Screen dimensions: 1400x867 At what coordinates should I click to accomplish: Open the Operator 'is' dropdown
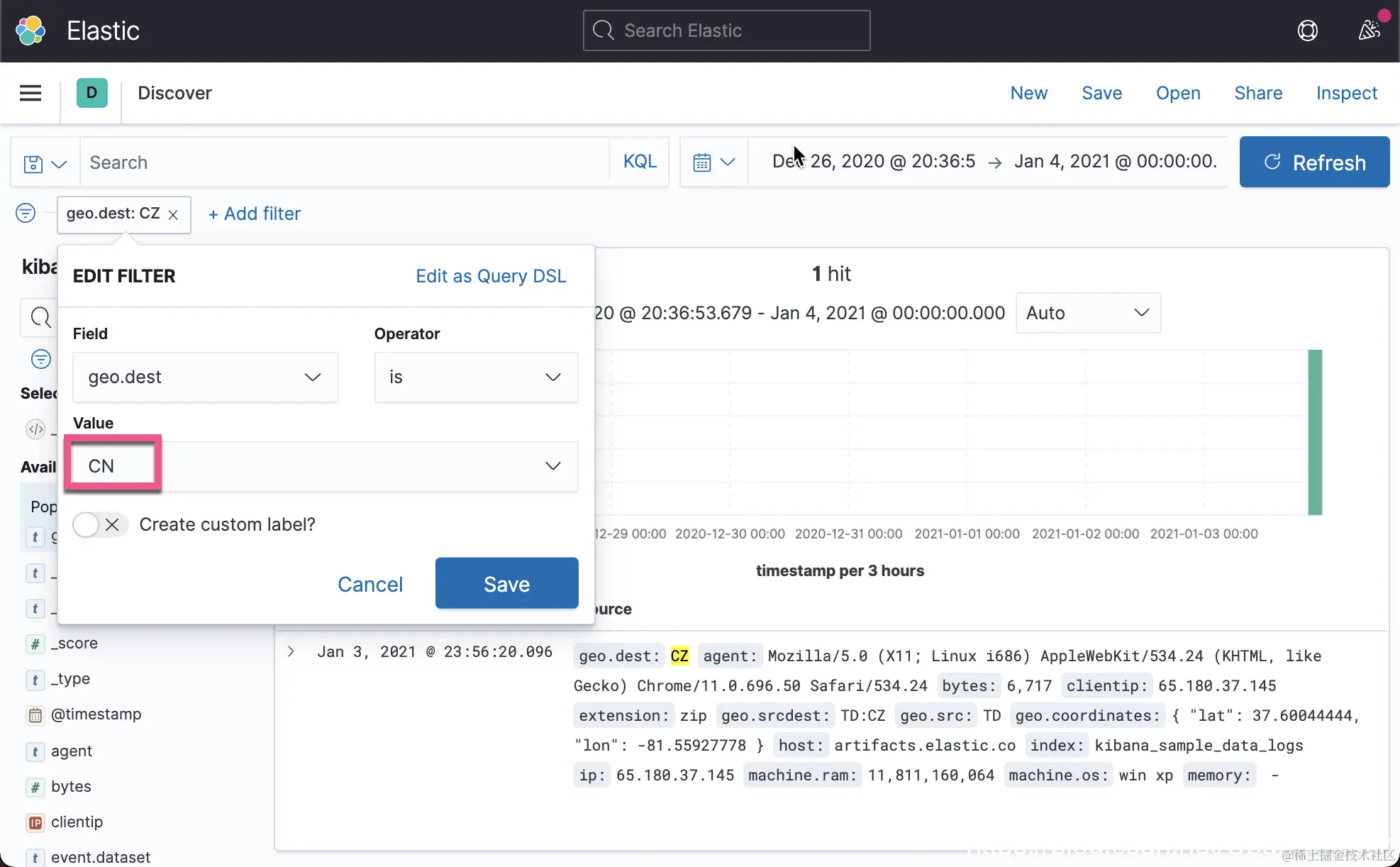tap(476, 377)
